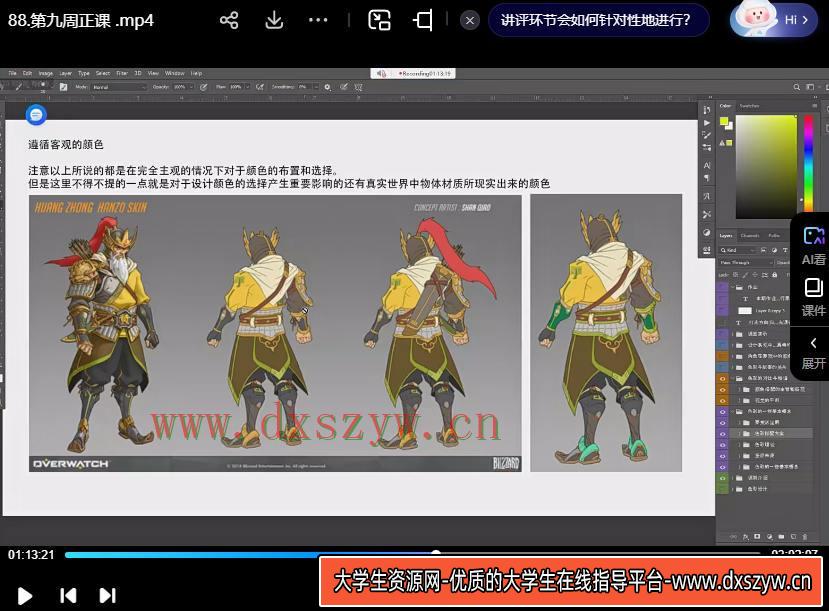Collapse the 作业 layer group

tap(733, 287)
